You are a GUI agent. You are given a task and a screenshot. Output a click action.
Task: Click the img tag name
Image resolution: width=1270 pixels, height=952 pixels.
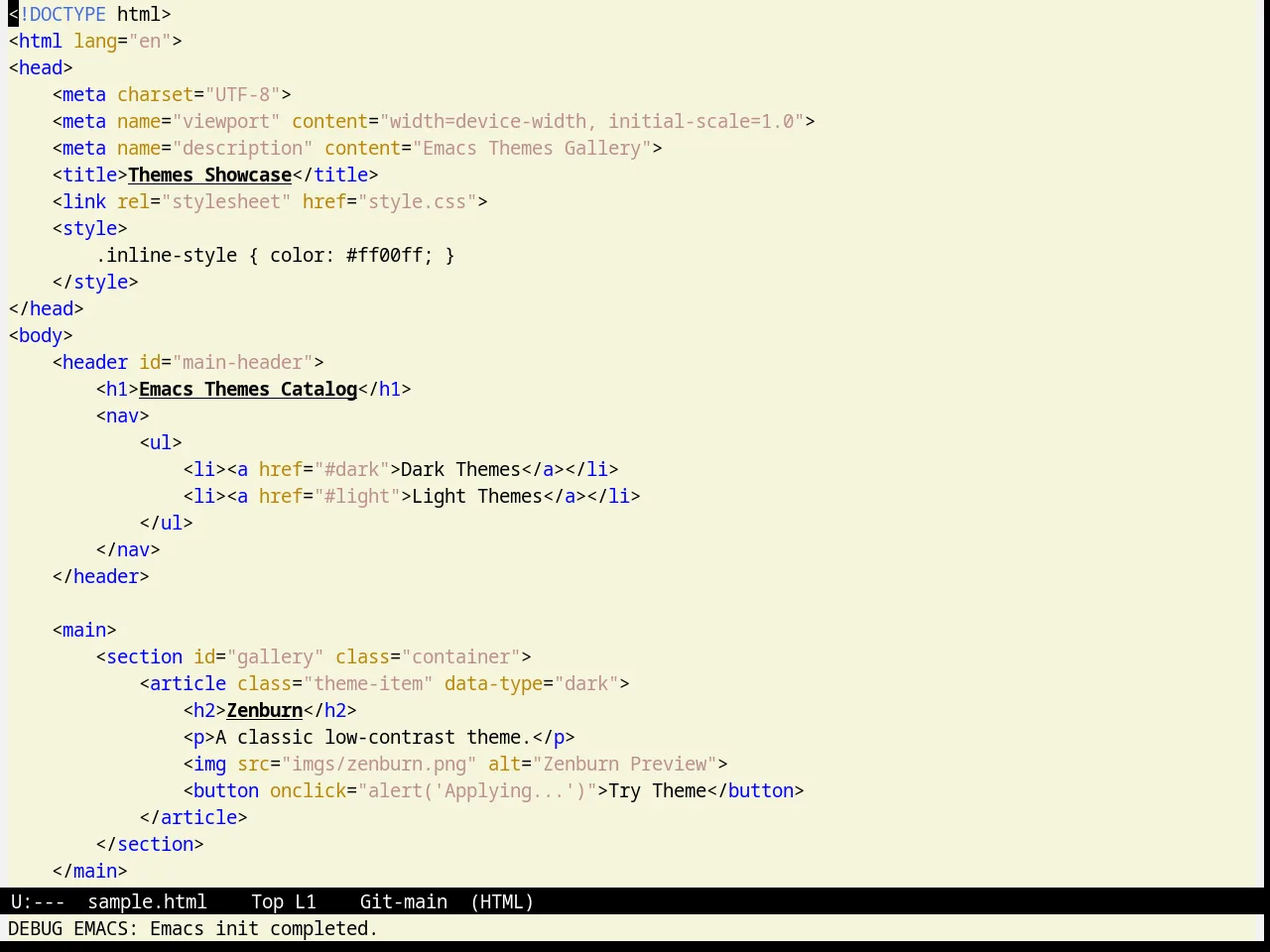click(x=209, y=764)
